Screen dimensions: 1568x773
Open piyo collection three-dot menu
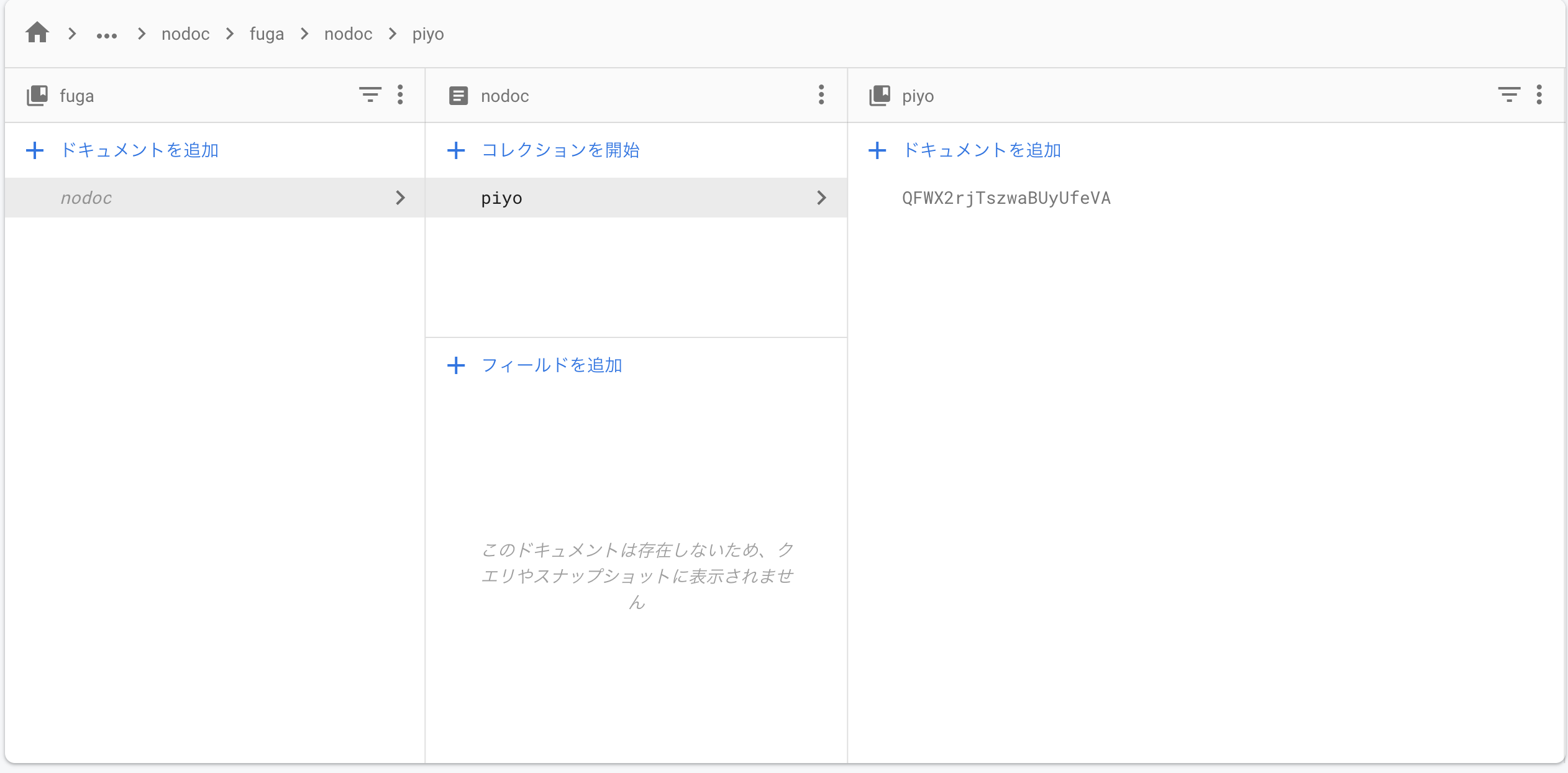[x=1539, y=95]
